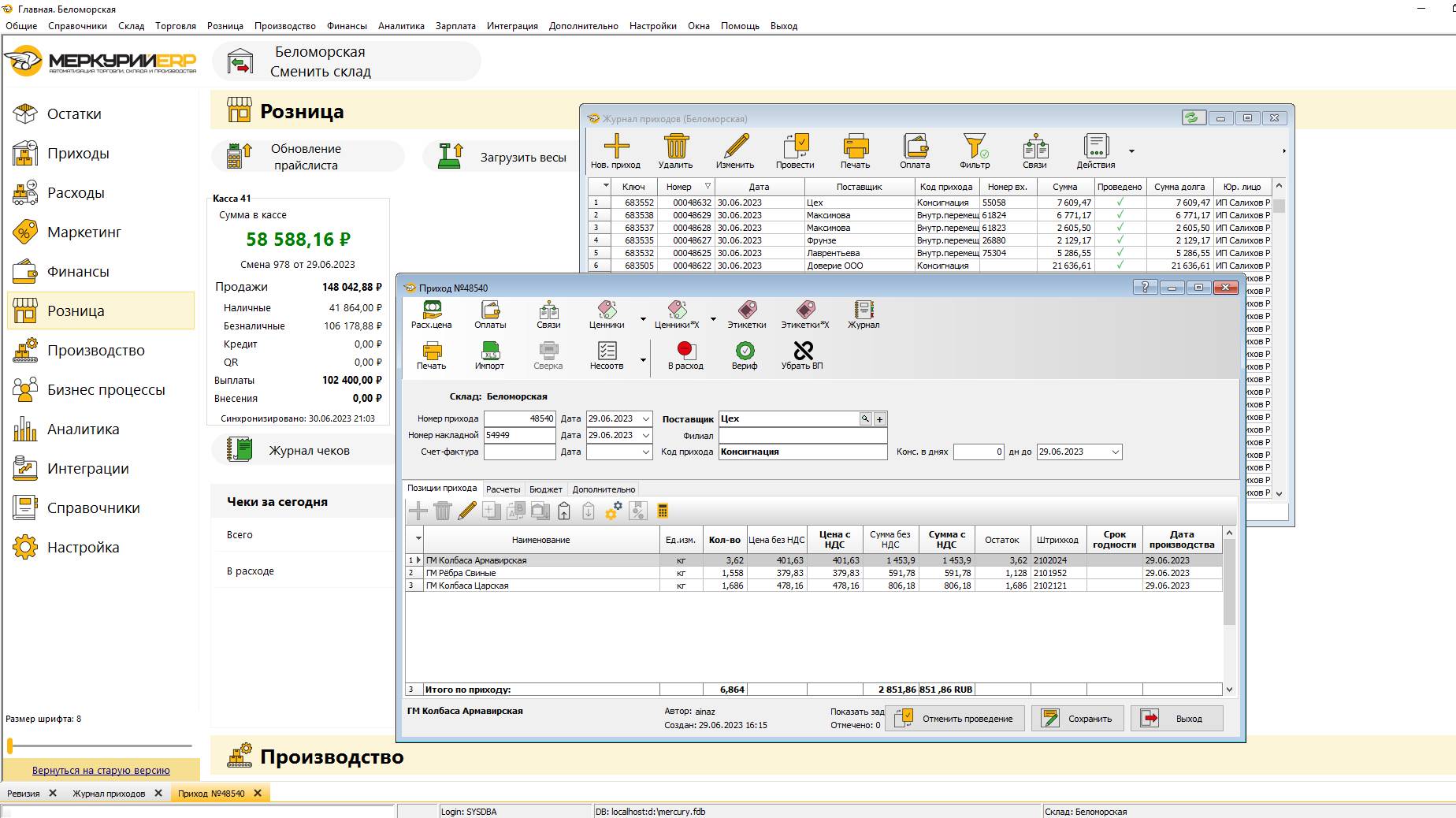This screenshot has width=1456, height=818.
Task: Open the Счет-фактура date dropdown
Action: click(646, 452)
